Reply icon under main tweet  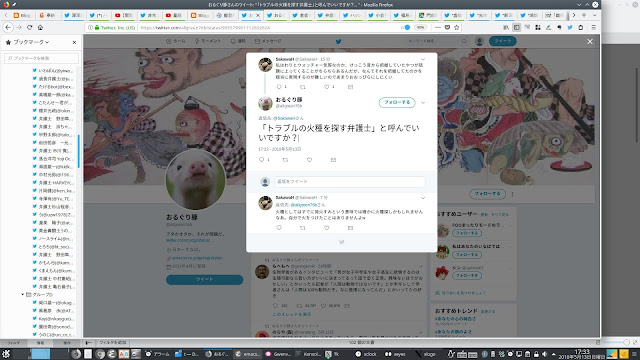262,160
